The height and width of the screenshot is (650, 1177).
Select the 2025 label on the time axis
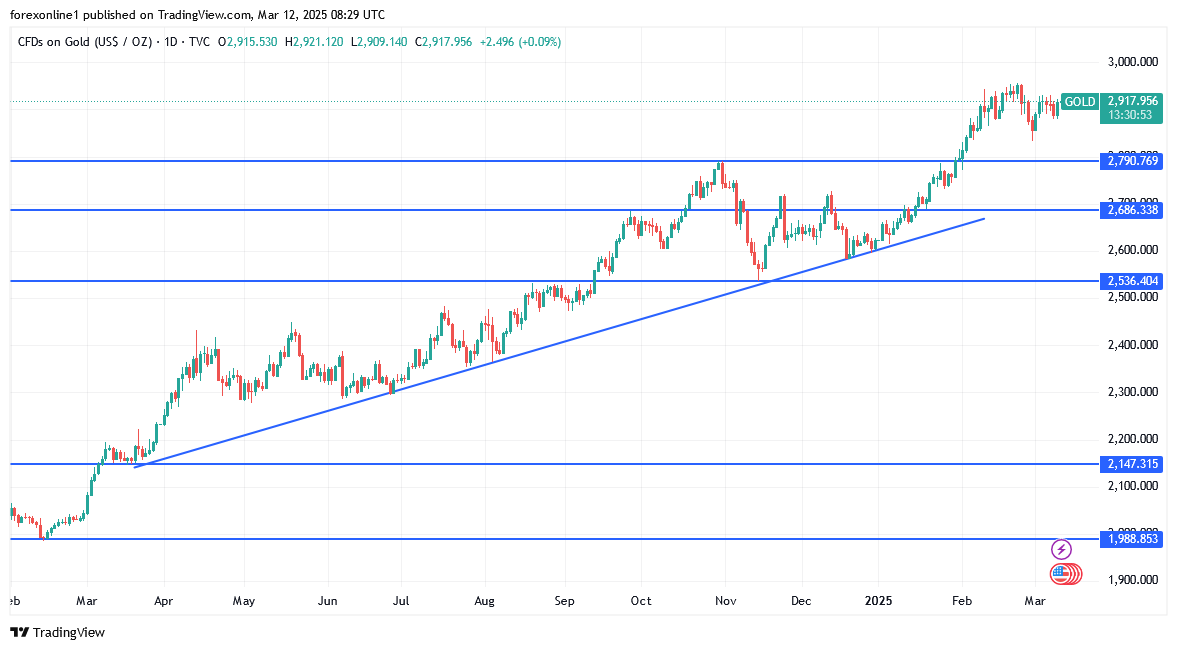tap(878, 601)
